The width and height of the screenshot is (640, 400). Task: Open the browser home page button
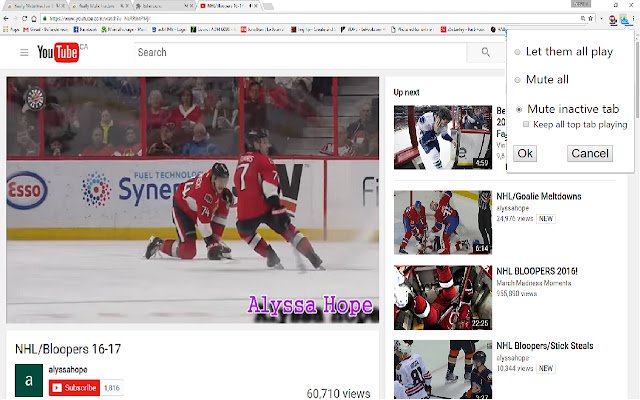[x=34, y=18]
